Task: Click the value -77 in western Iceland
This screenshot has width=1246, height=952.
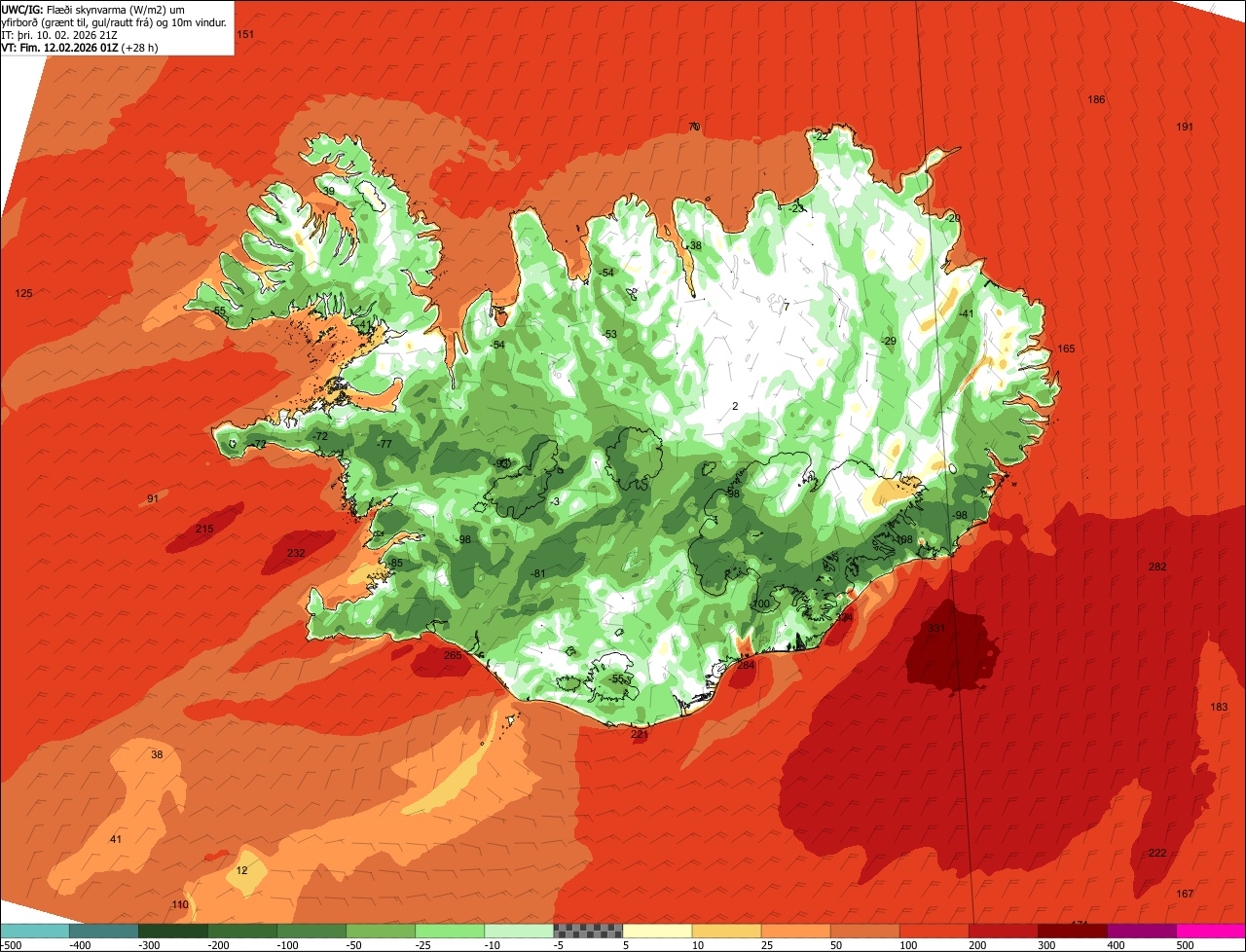Action: 385,443
